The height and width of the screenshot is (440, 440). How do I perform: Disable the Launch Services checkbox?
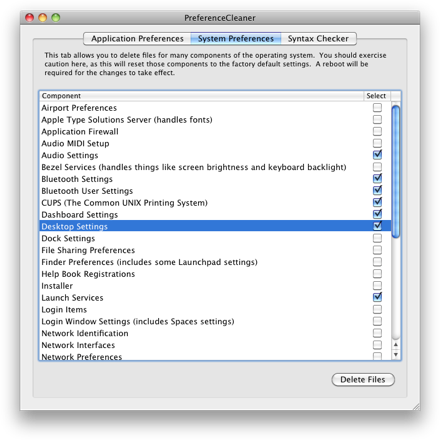point(377,297)
